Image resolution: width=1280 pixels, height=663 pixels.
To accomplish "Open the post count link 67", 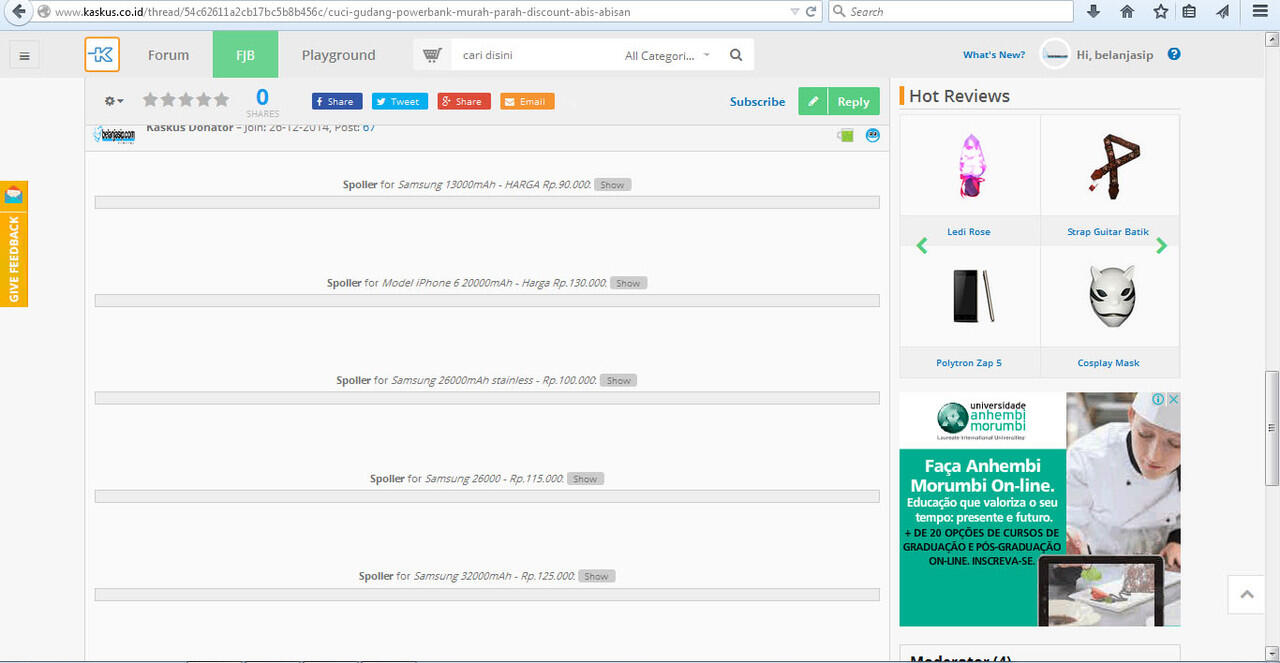I will [369, 128].
